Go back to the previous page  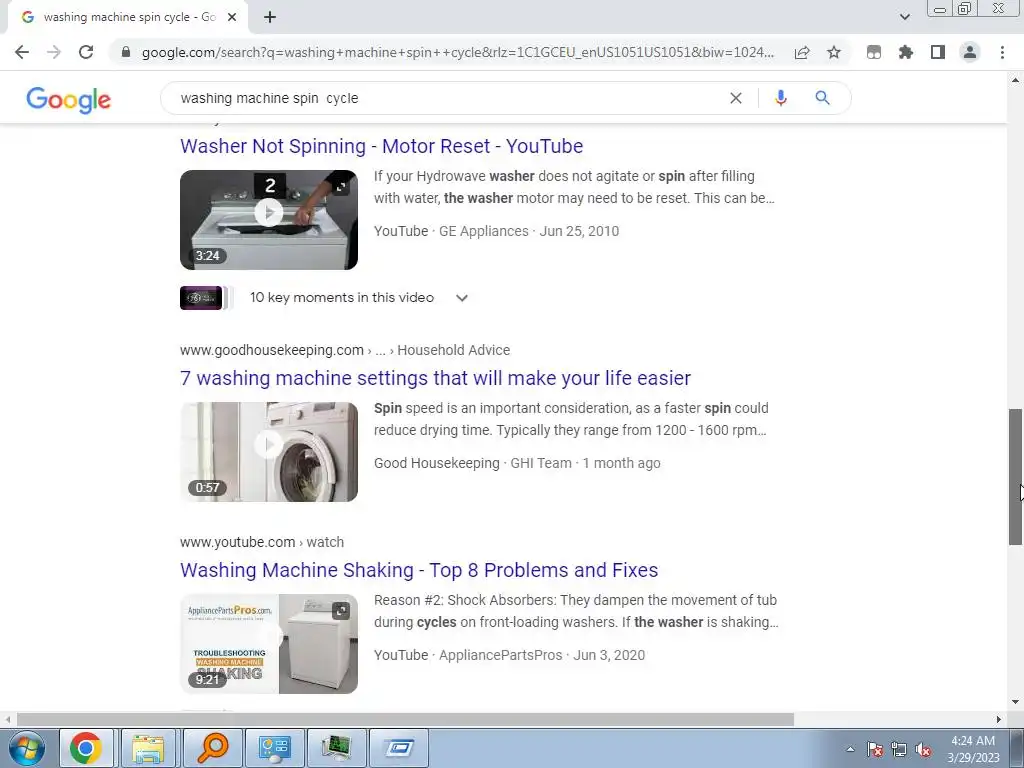click(x=22, y=52)
